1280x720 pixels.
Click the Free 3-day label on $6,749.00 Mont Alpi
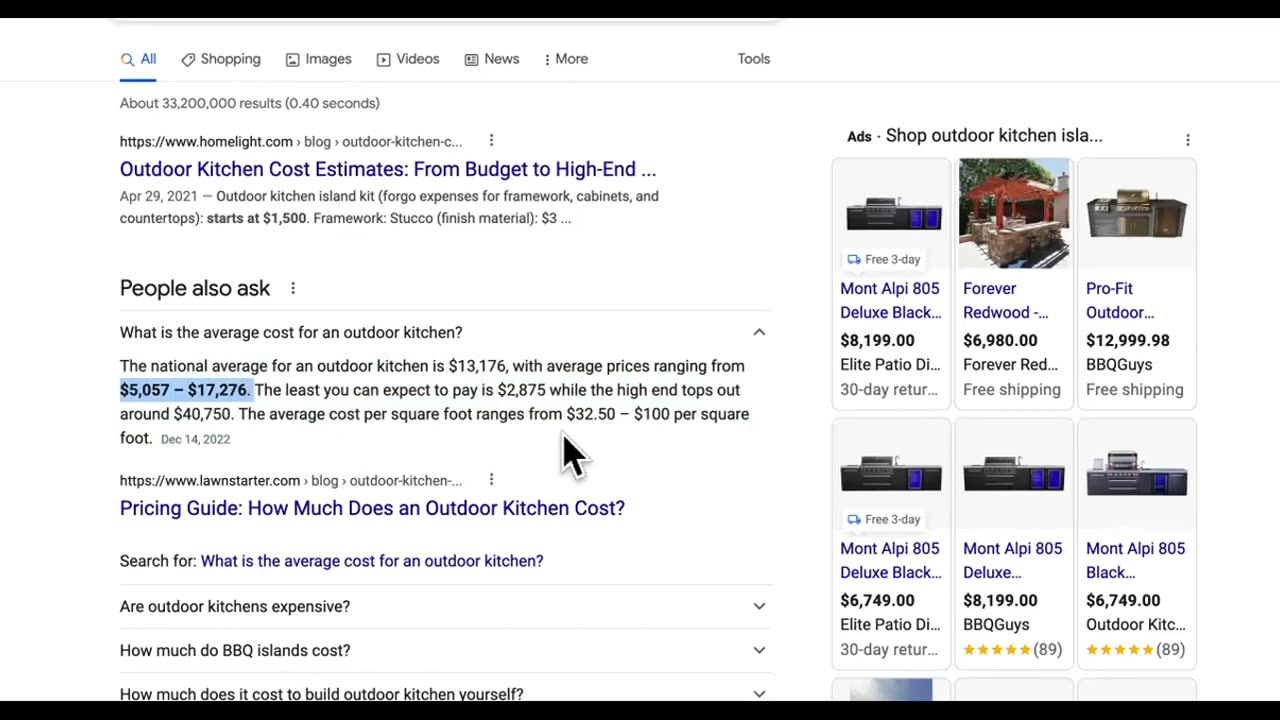point(884,519)
